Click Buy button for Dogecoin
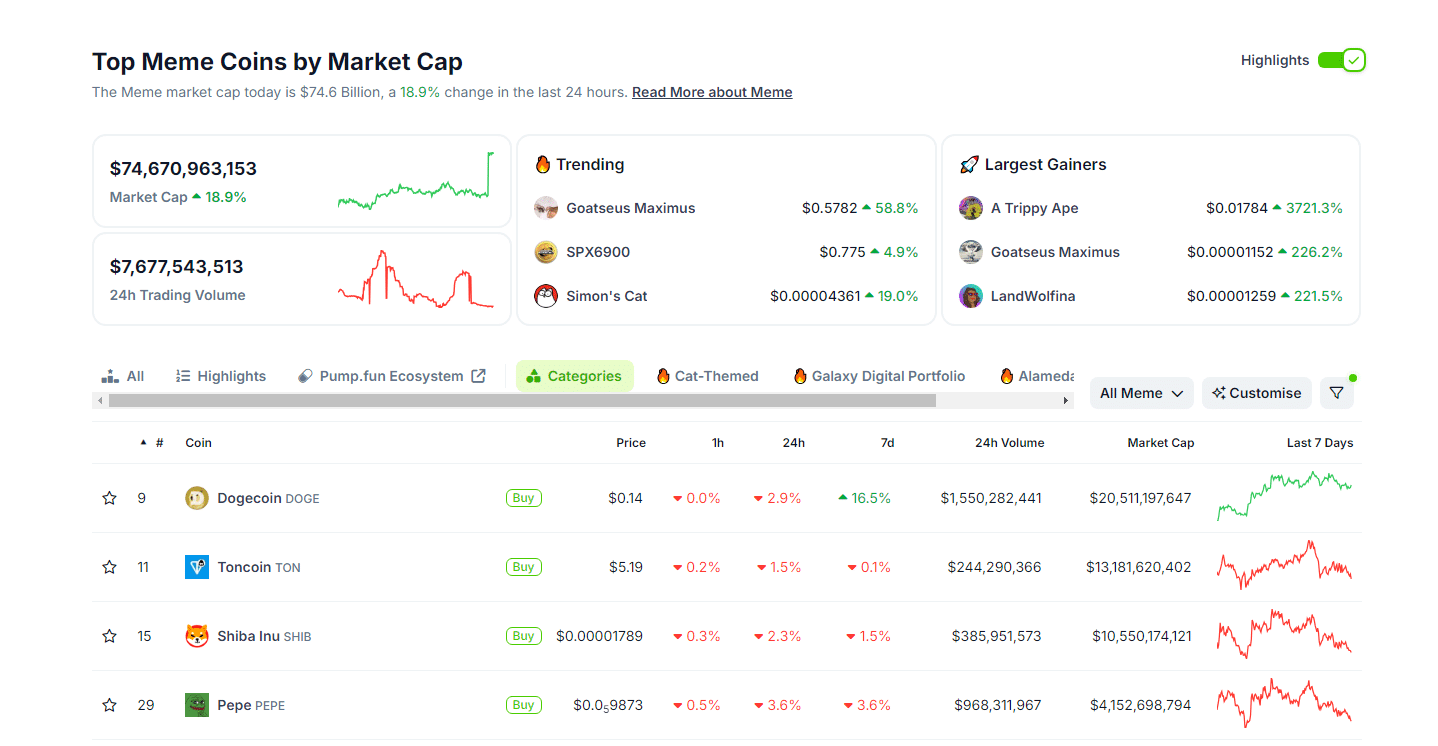Viewport: 1438px width, 746px height. 524,498
